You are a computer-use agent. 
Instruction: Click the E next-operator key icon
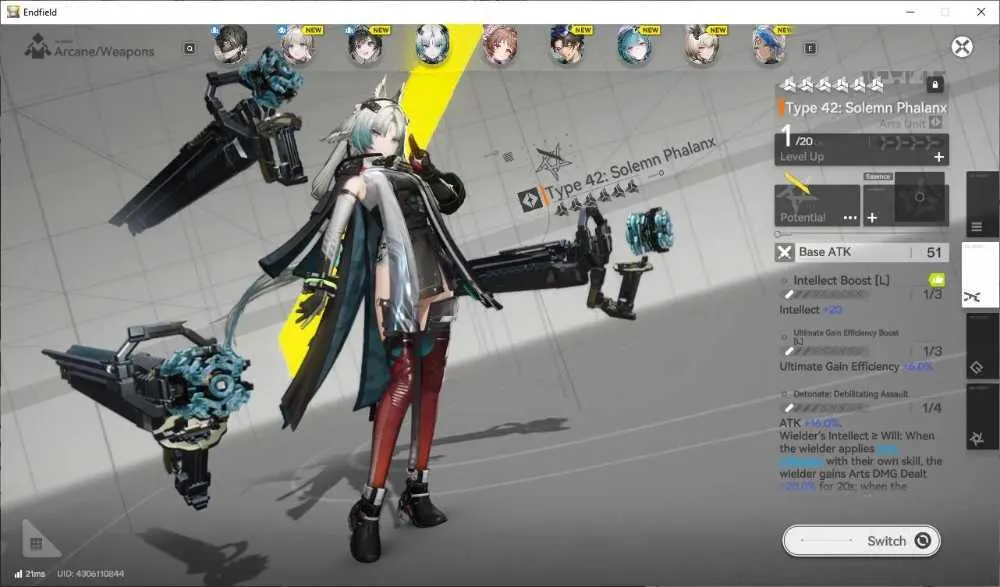coord(810,48)
